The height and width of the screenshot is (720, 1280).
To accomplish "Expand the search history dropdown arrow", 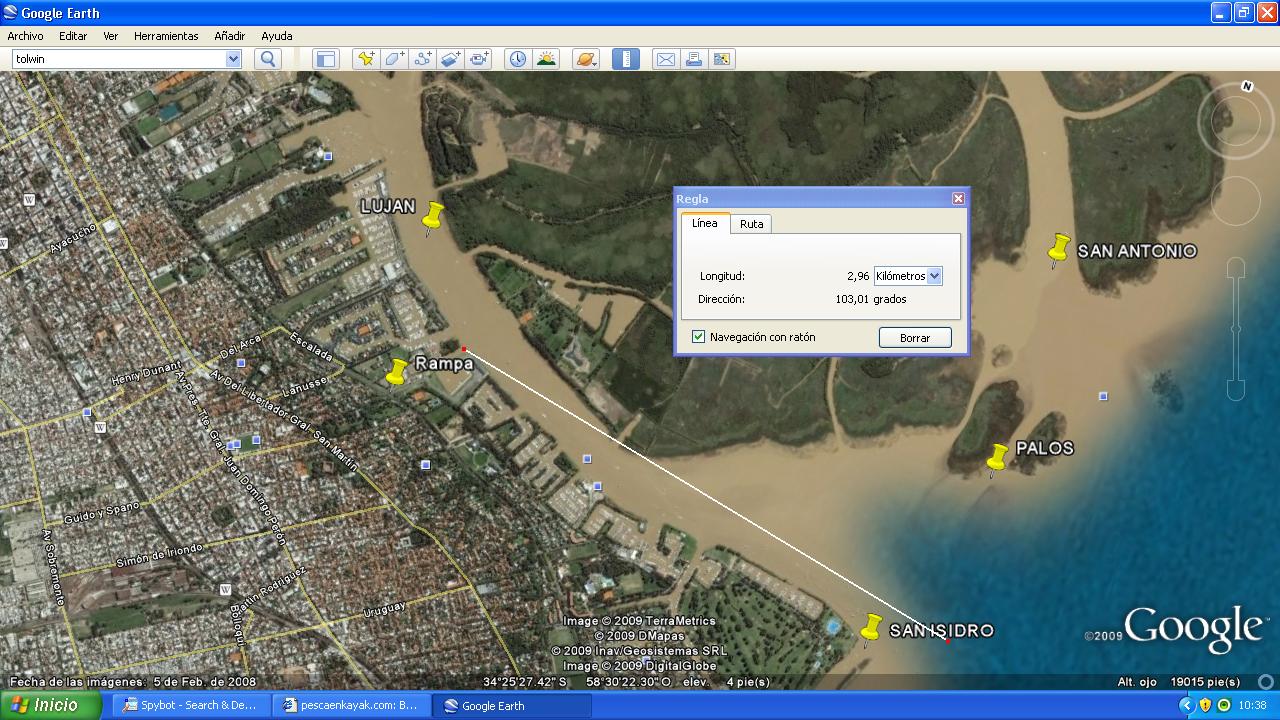I will [x=233, y=59].
